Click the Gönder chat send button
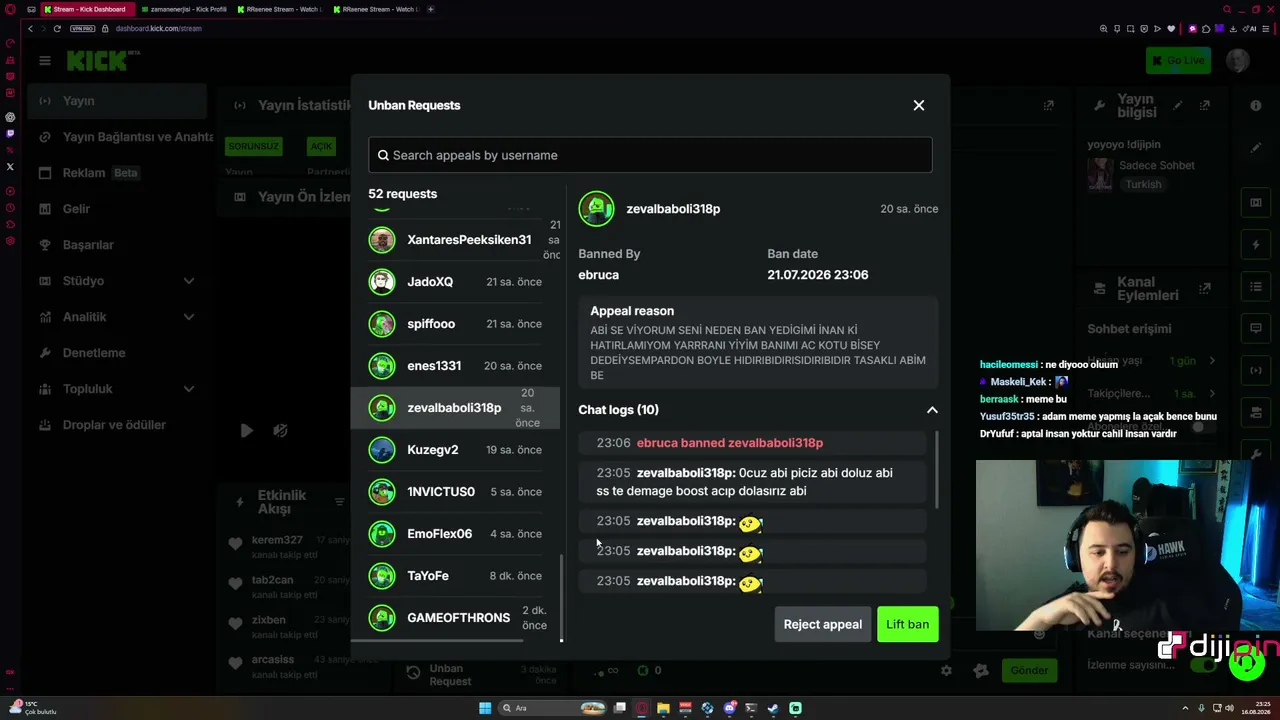 [x=1029, y=670]
